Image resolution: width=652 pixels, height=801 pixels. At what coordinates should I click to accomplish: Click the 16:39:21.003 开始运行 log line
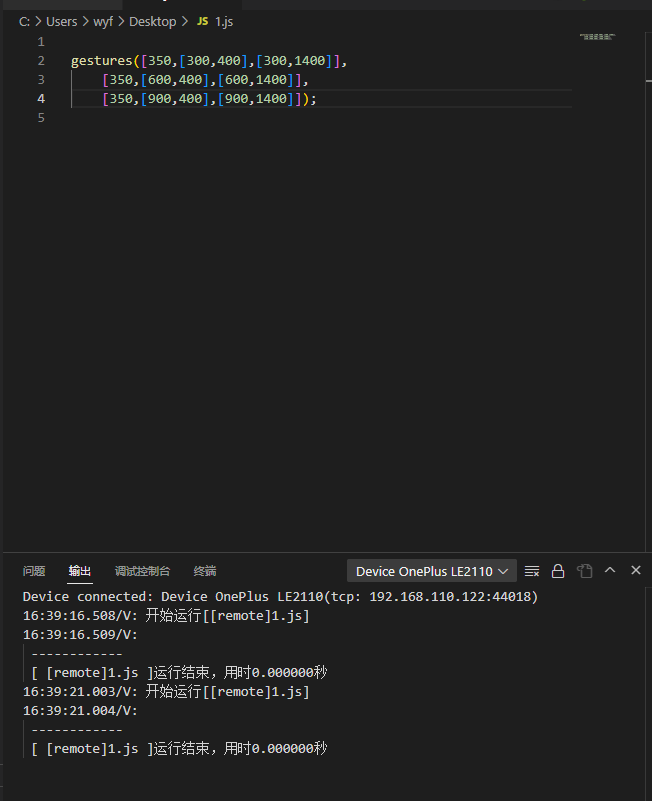coord(166,692)
